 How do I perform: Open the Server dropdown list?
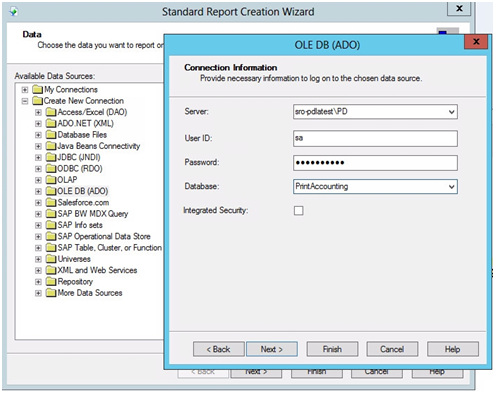point(451,112)
